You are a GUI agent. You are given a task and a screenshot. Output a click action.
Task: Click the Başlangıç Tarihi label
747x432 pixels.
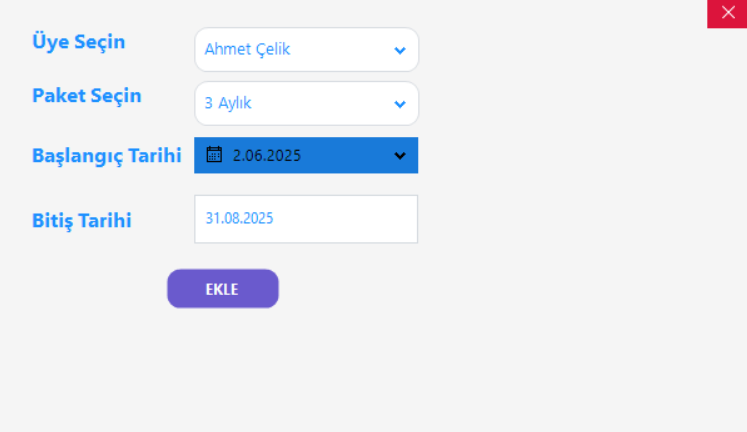click(x=106, y=156)
